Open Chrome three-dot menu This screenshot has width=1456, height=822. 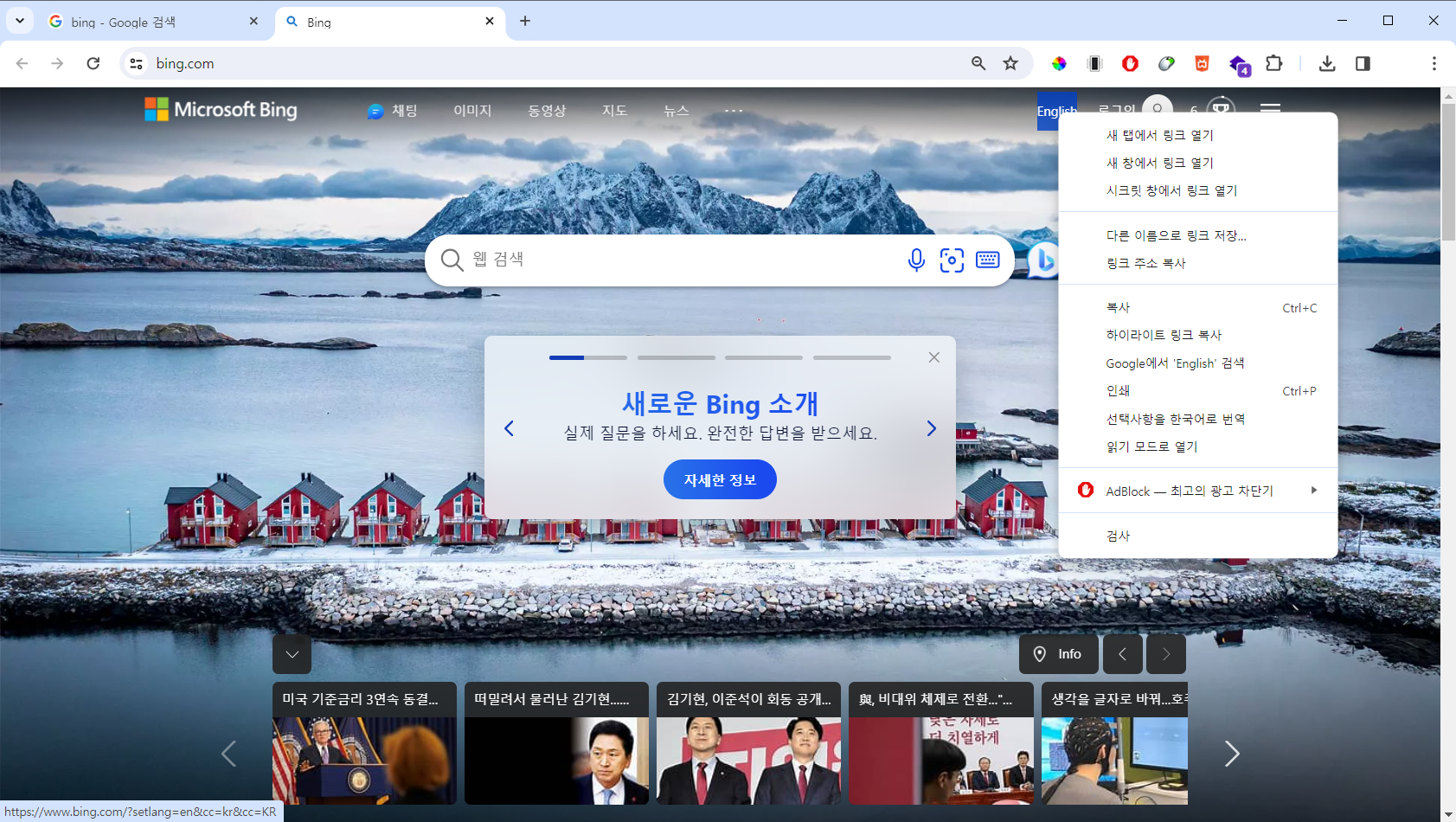click(x=1434, y=63)
